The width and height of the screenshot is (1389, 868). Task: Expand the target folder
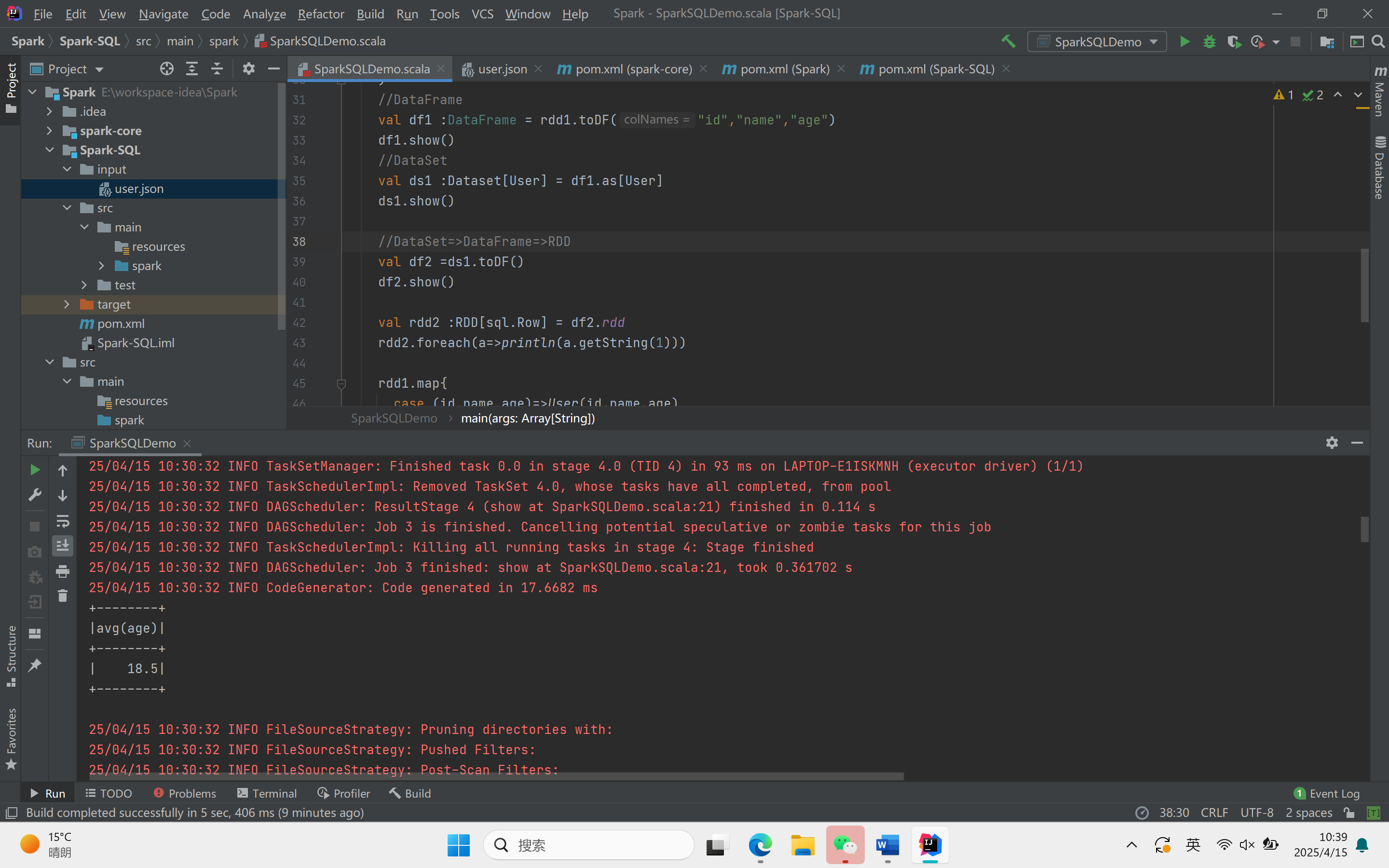pos(67,304)
